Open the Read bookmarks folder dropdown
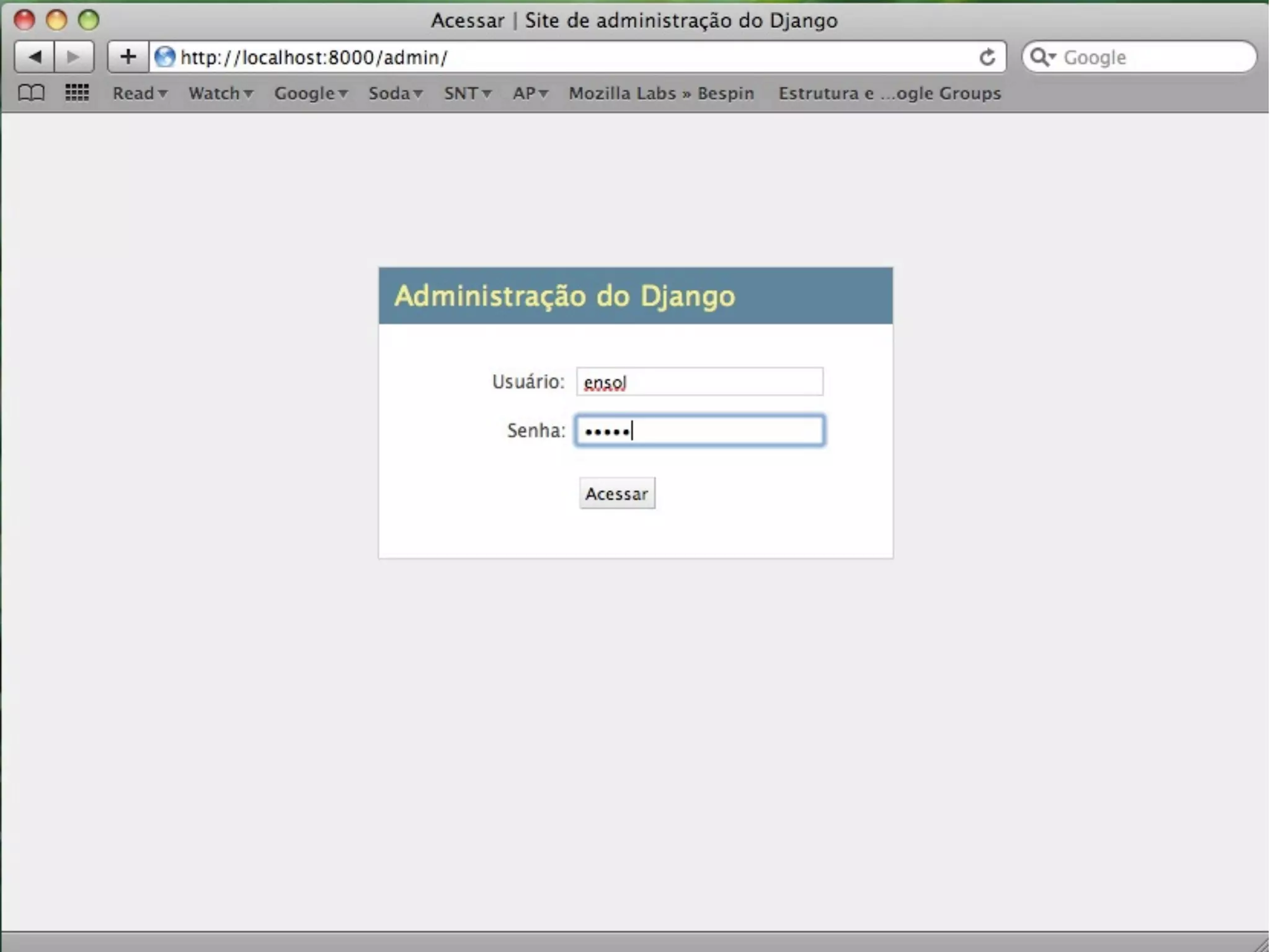 click(x=140, y=93)
